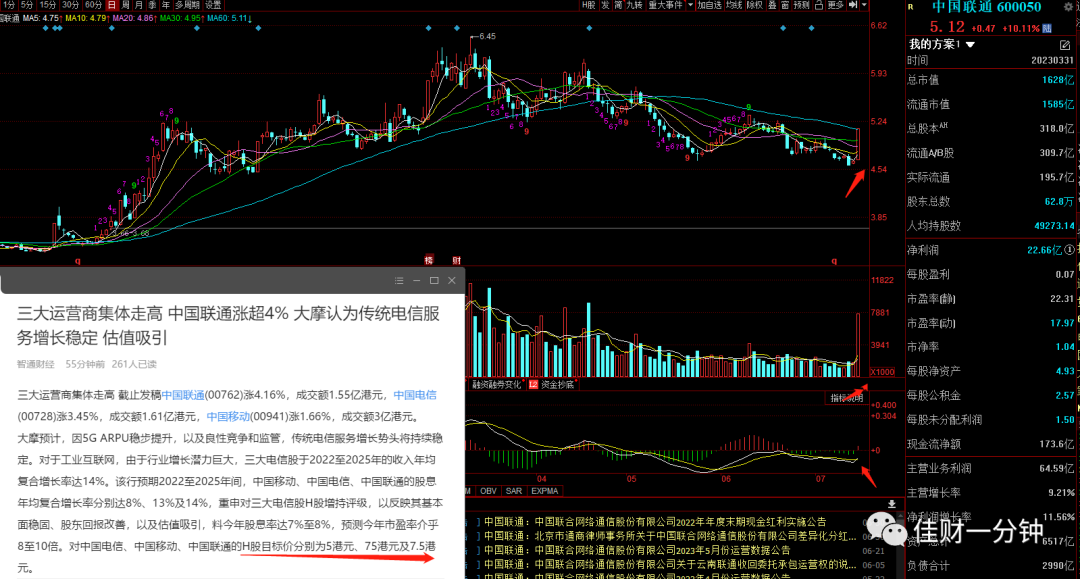
Task: Open the 融资融券变化 indicator tab
Action: 496,385
